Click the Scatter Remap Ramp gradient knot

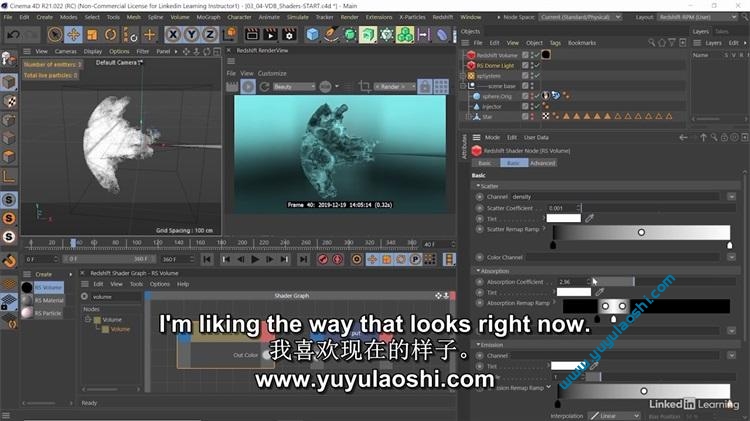click(x=641, y=232)
